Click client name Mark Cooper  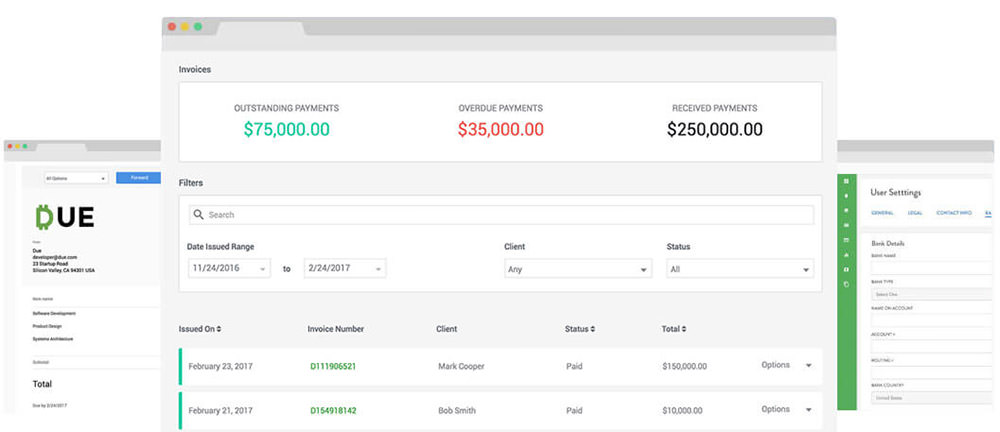click(x=461, y=366)
